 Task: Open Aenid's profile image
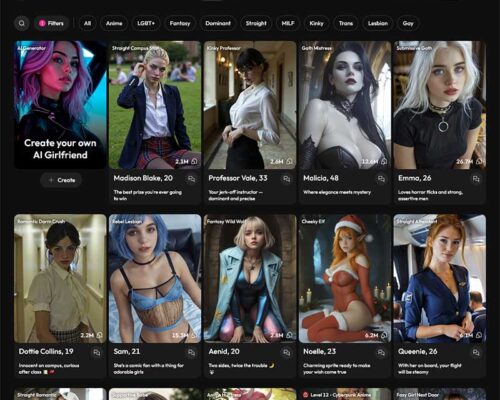click(x=250, y=278)
